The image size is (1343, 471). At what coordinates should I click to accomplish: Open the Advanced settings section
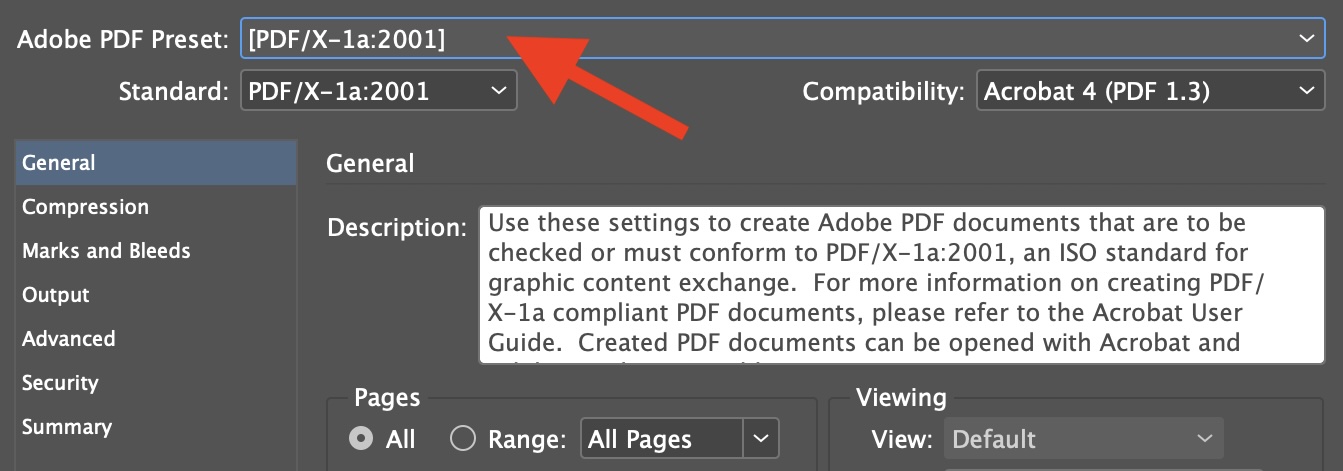click(x=156, y=339)
